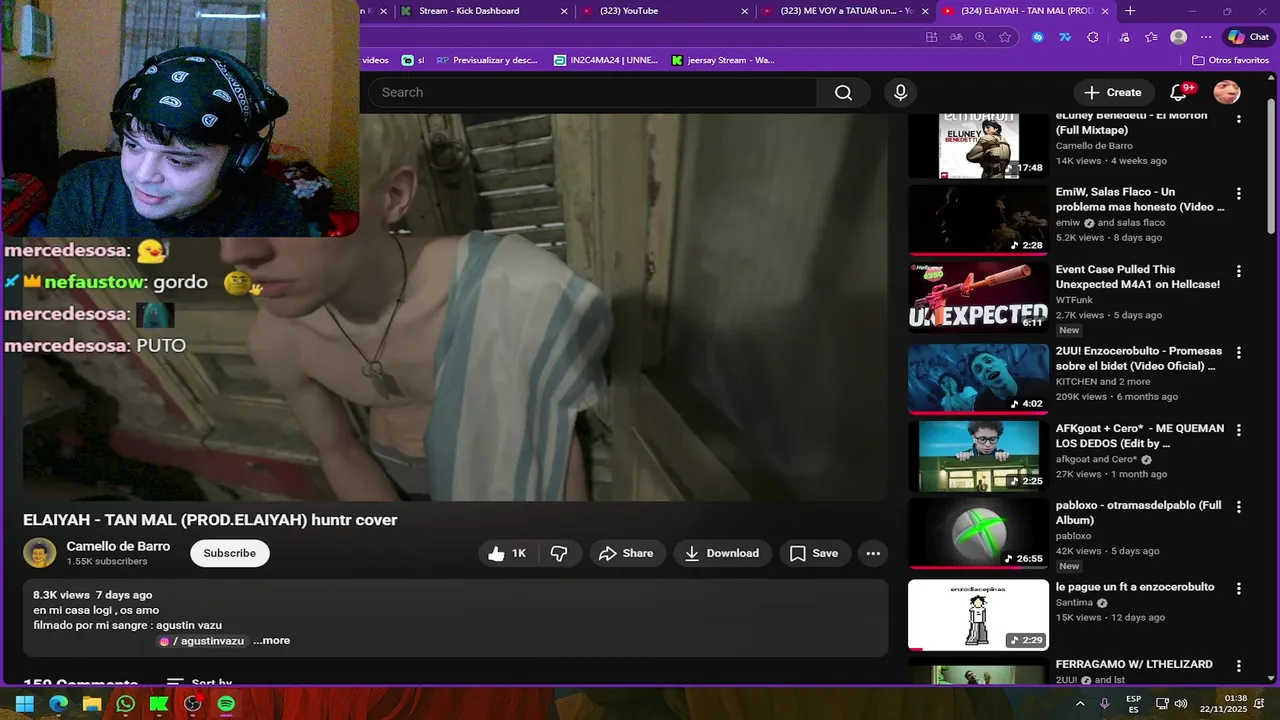This screenshot has height=720, width=1280.
Task: Open a new browser tab
Action: pos(1130,11)
